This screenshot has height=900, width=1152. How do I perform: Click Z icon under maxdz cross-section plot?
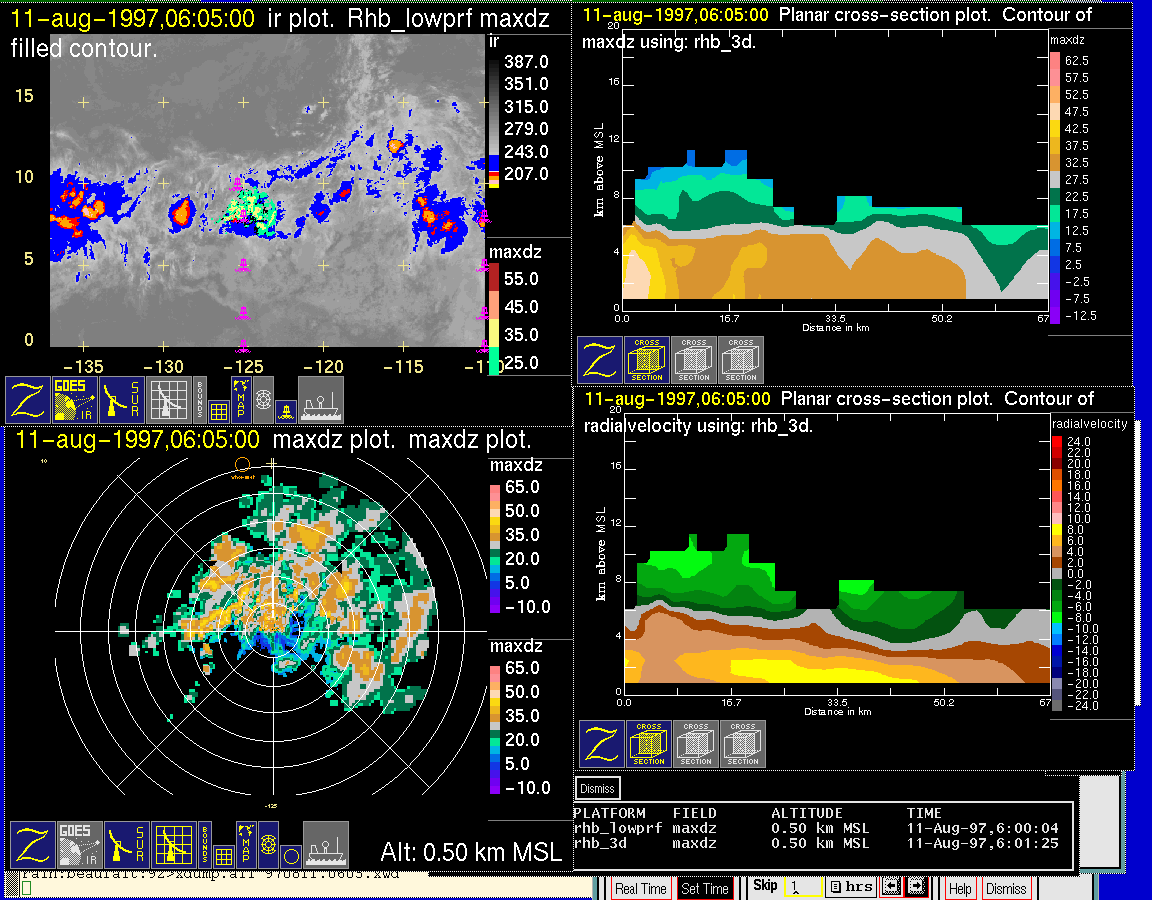600,360
